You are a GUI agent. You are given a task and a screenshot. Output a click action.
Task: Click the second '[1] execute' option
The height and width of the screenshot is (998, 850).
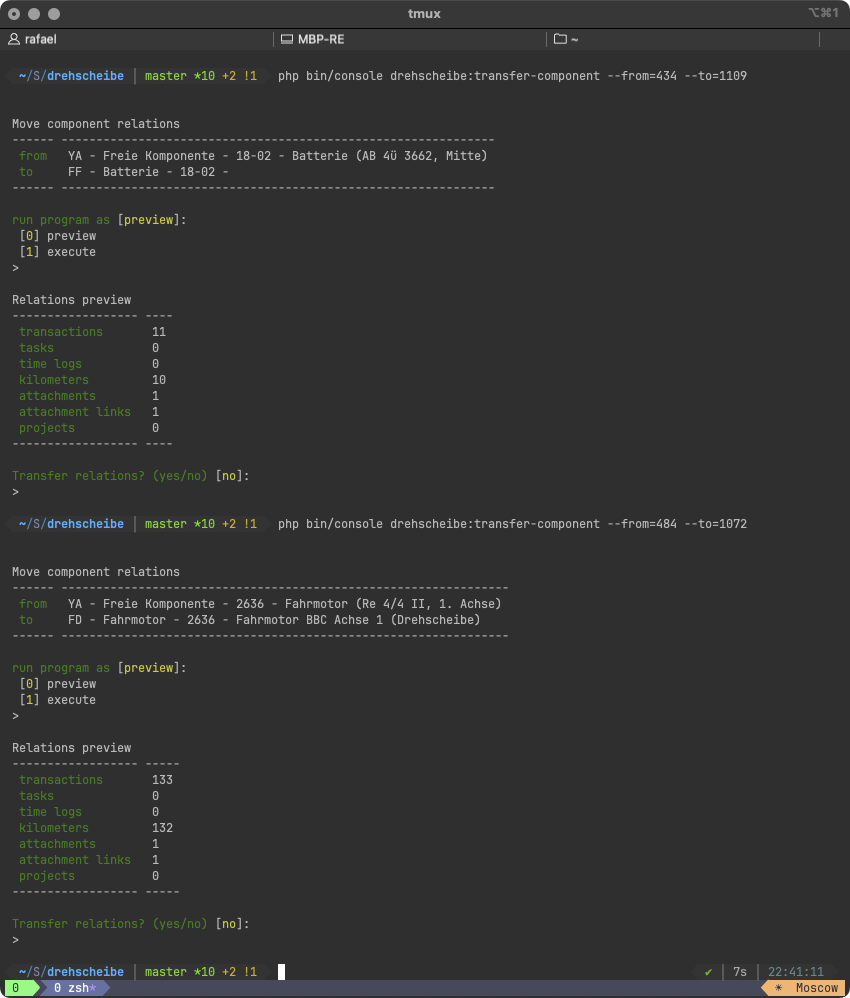coord(58,700)
